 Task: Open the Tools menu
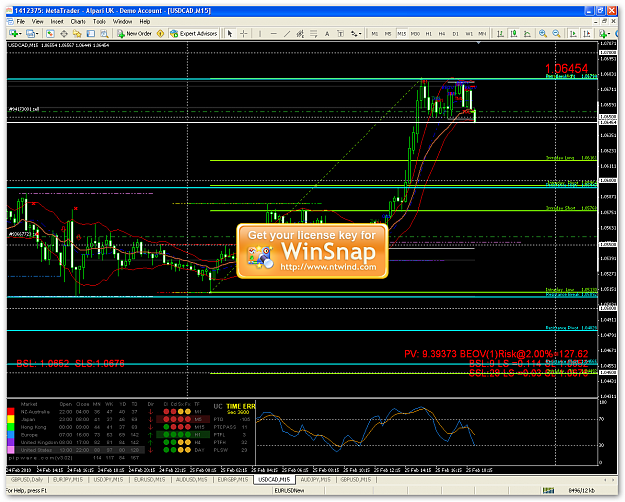pos(99,22)
